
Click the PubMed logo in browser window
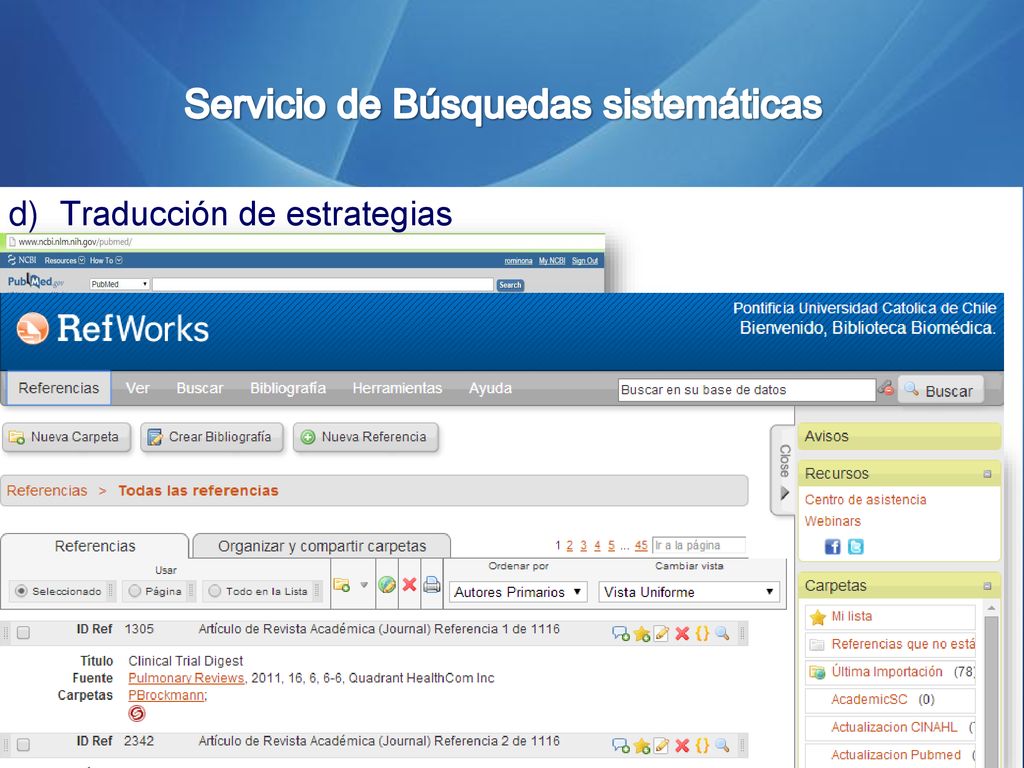pos(35,281)
